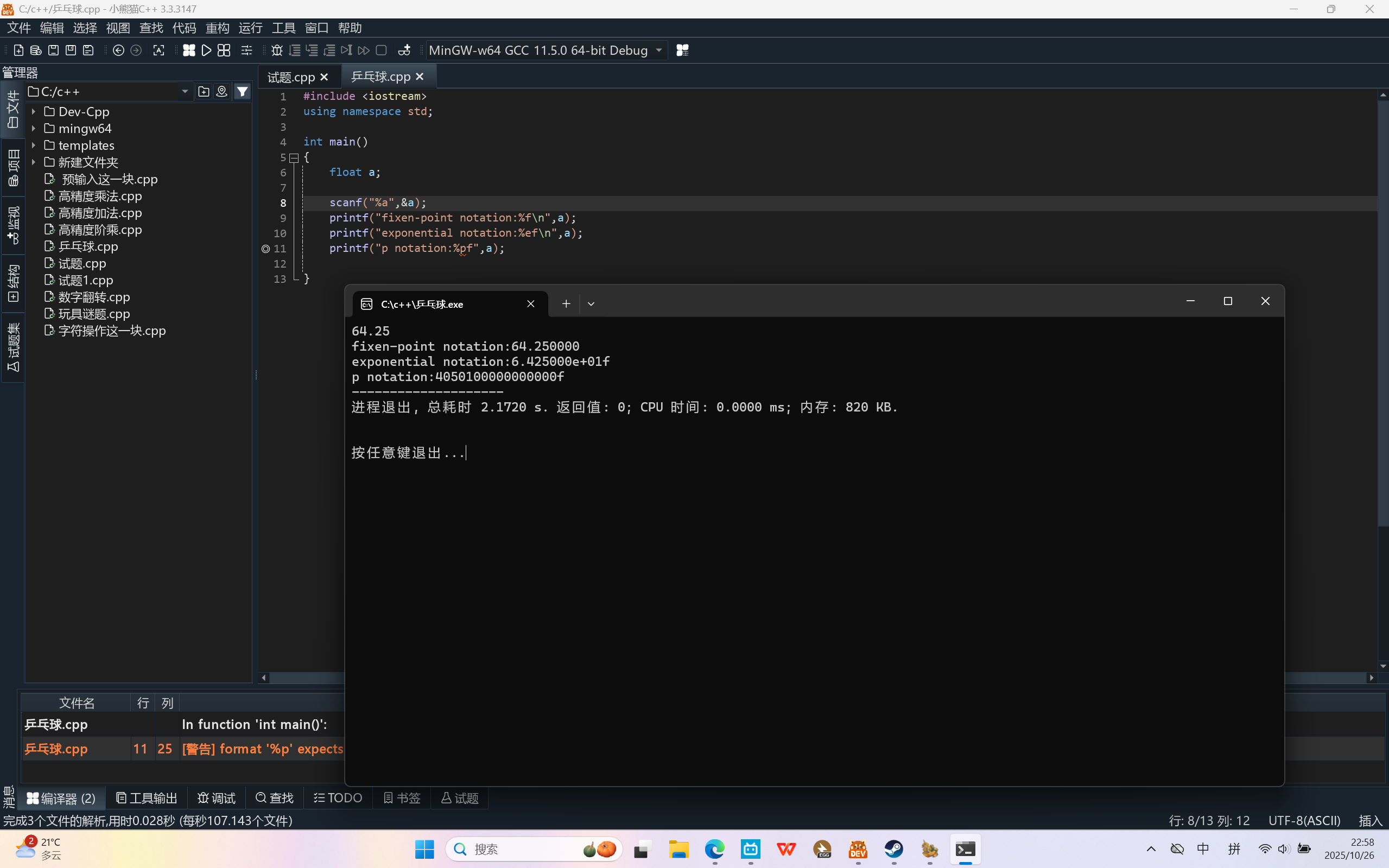Click the Back navigation arrow icon
Screen dimensions: 1389x868
pyautogui.click(x=118, y=50)
